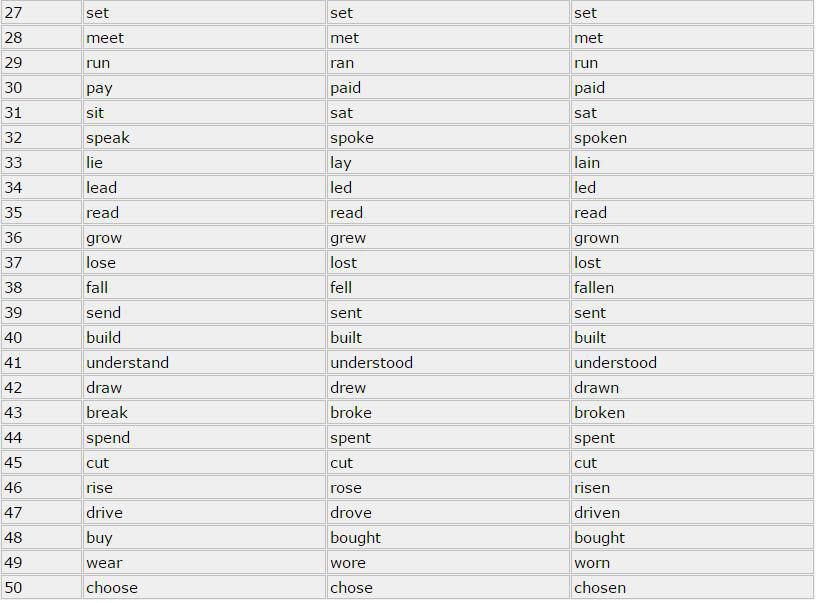Select the word 'understand' in row 41
Screen dimensions: 818x603
(x=128, y=363)
